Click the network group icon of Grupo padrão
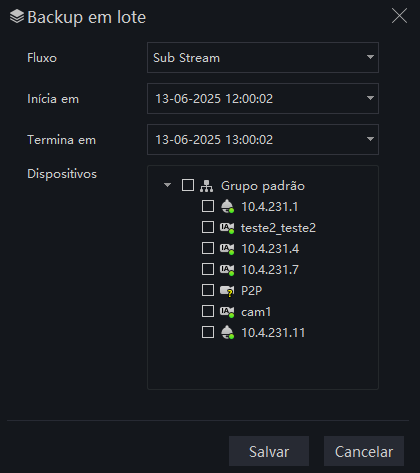 click(206, 186)
